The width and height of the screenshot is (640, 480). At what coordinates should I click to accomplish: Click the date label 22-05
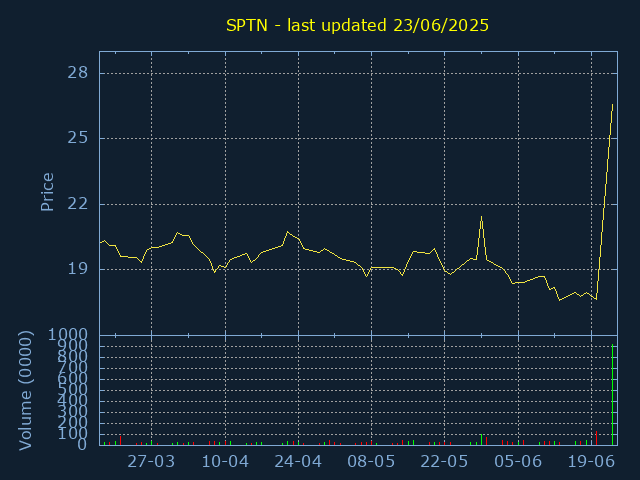coord(444,462)
